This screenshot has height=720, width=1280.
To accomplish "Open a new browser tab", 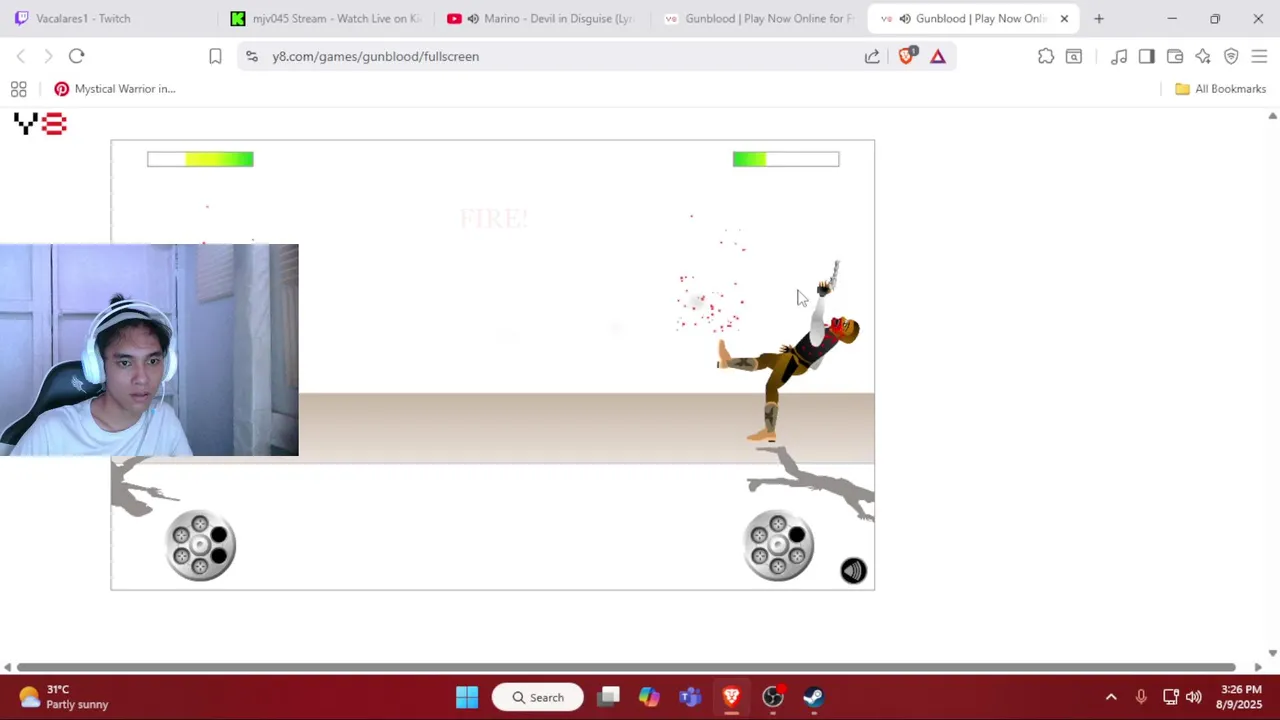I will (x=1099, y=18).
